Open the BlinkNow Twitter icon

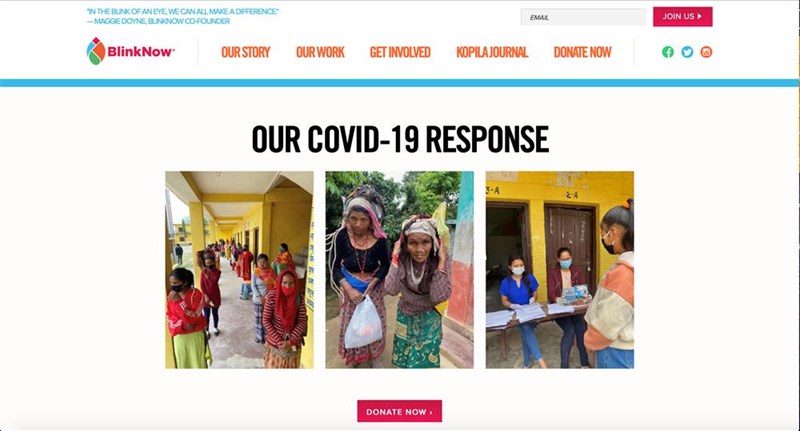(x=687, y=52)
